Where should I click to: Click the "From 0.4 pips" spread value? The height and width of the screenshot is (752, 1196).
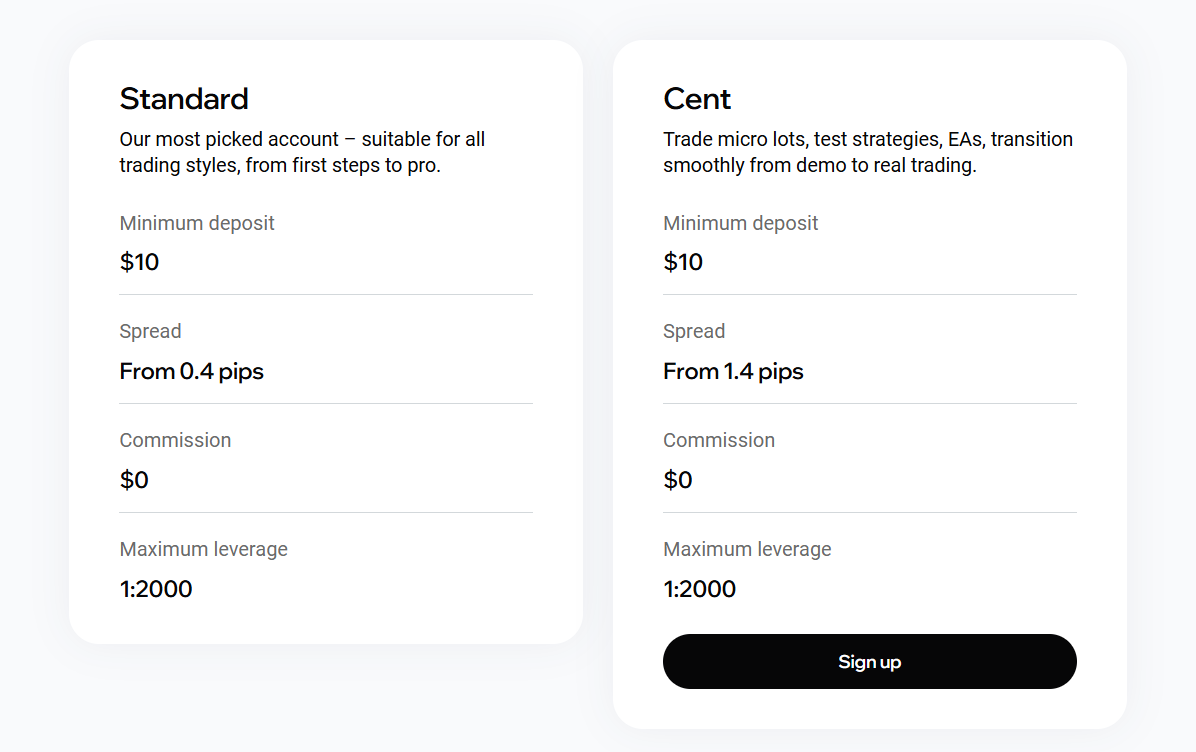tap(192, 372)
